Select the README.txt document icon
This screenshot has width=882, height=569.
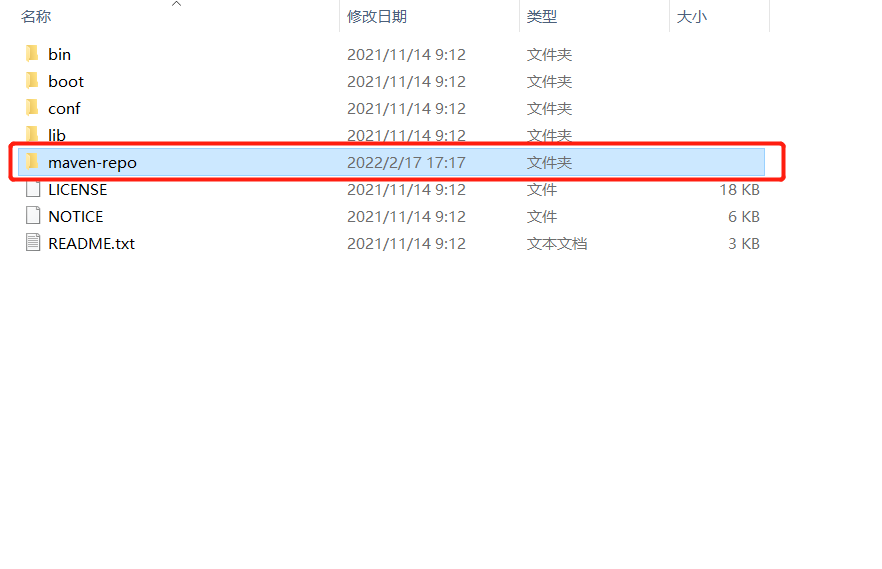point(33,243)
